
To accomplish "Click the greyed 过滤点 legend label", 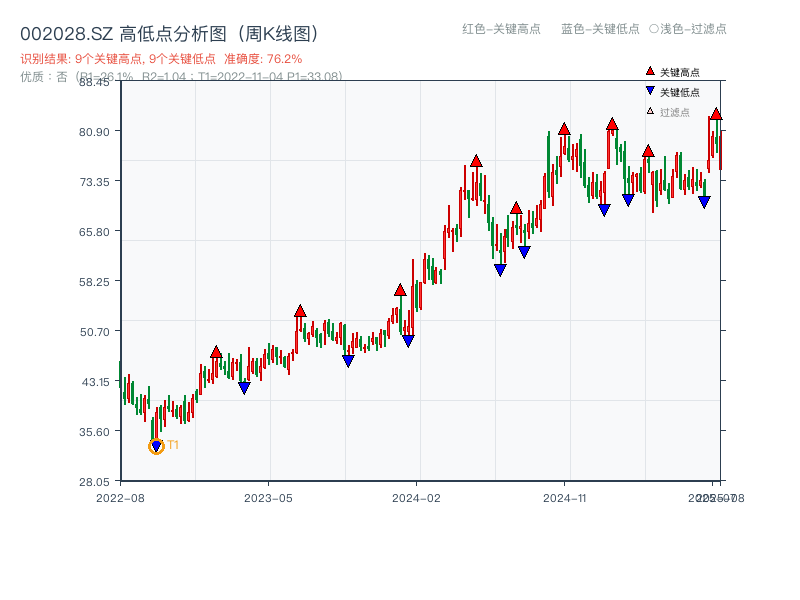I will tap(674, 112).
